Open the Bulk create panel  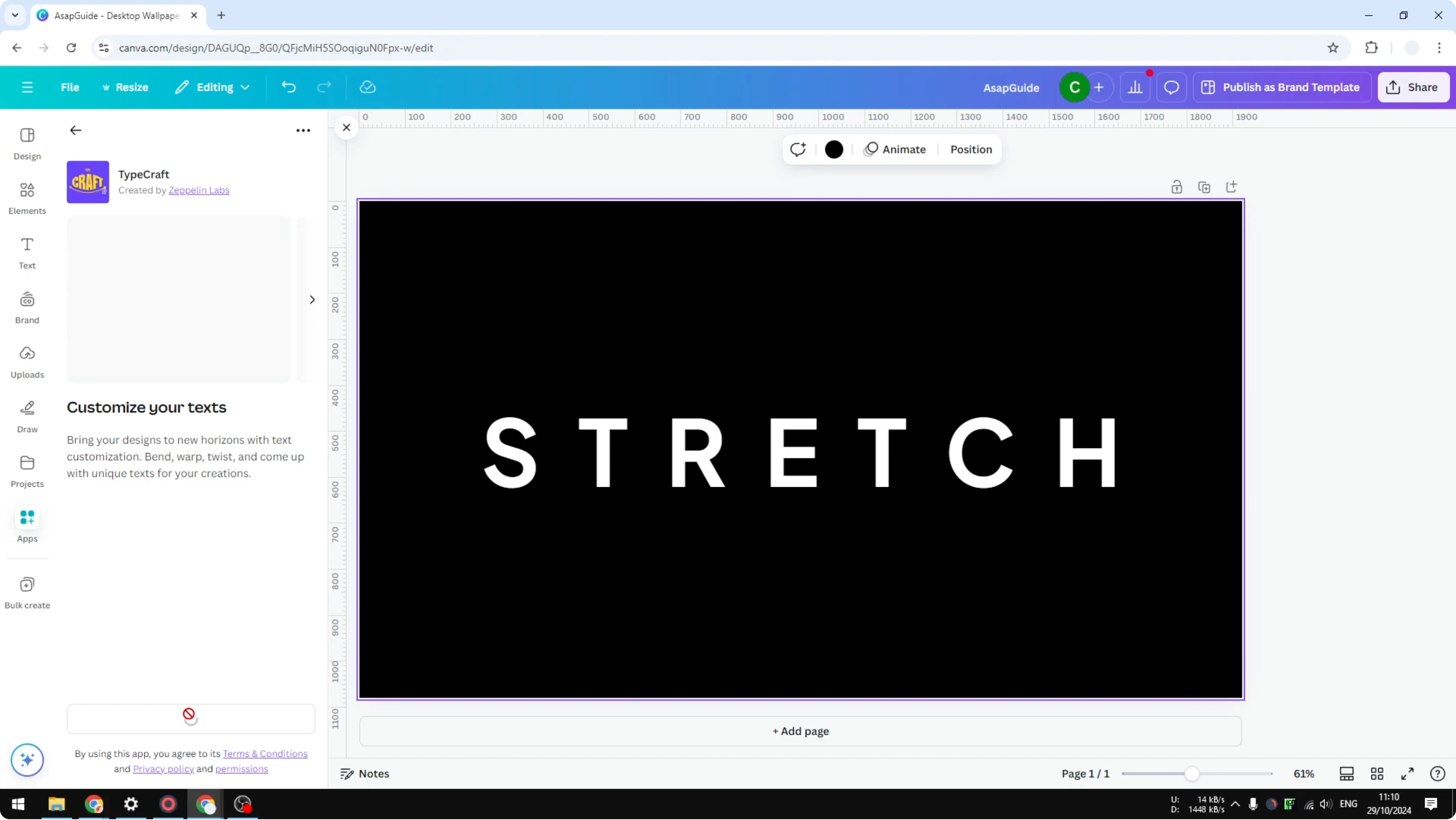coord(27,592)
